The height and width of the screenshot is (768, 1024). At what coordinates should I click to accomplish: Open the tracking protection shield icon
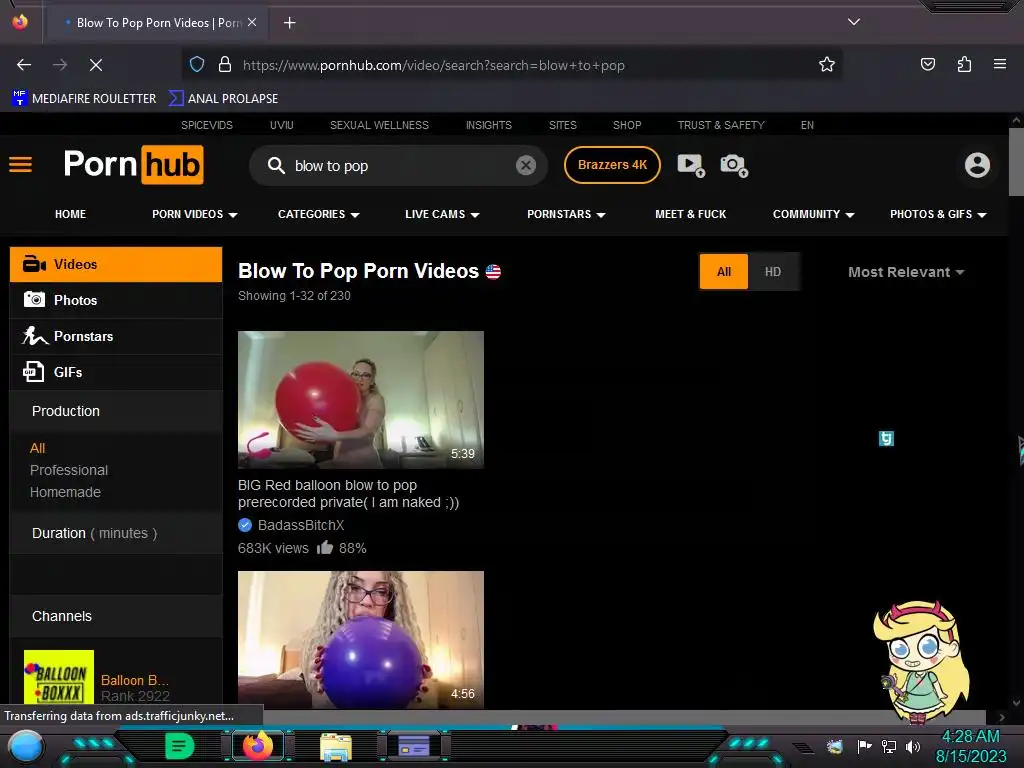(x=197, y=65)
